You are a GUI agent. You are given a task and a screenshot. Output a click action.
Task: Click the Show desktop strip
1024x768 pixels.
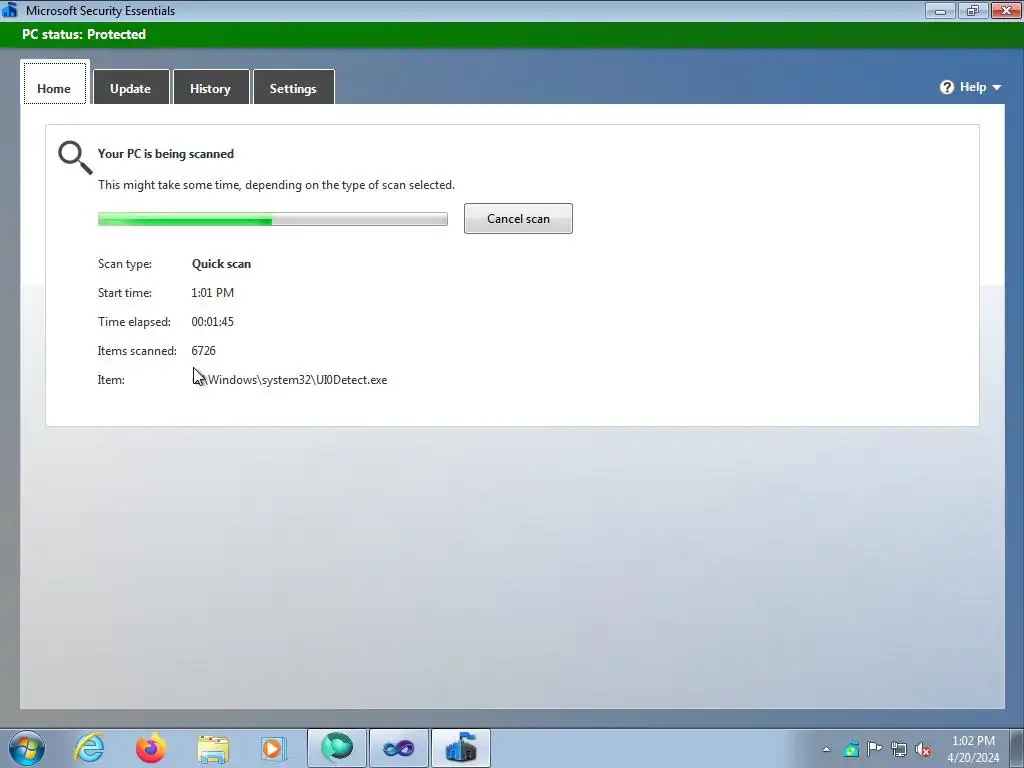coord(1016,748)
